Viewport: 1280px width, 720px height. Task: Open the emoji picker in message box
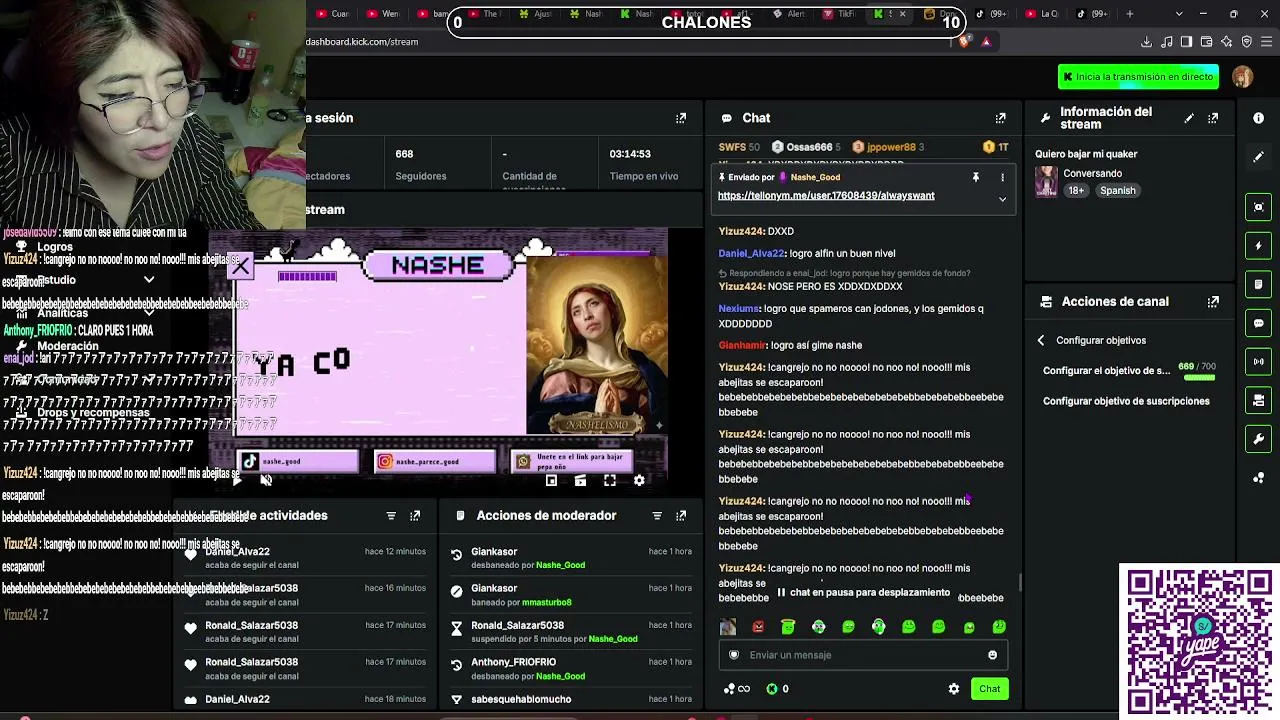click(x=992, y=655)
